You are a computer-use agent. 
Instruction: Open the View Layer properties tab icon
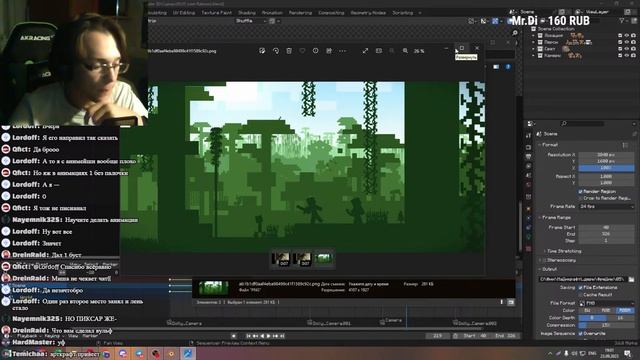click(x=529, y=166)
